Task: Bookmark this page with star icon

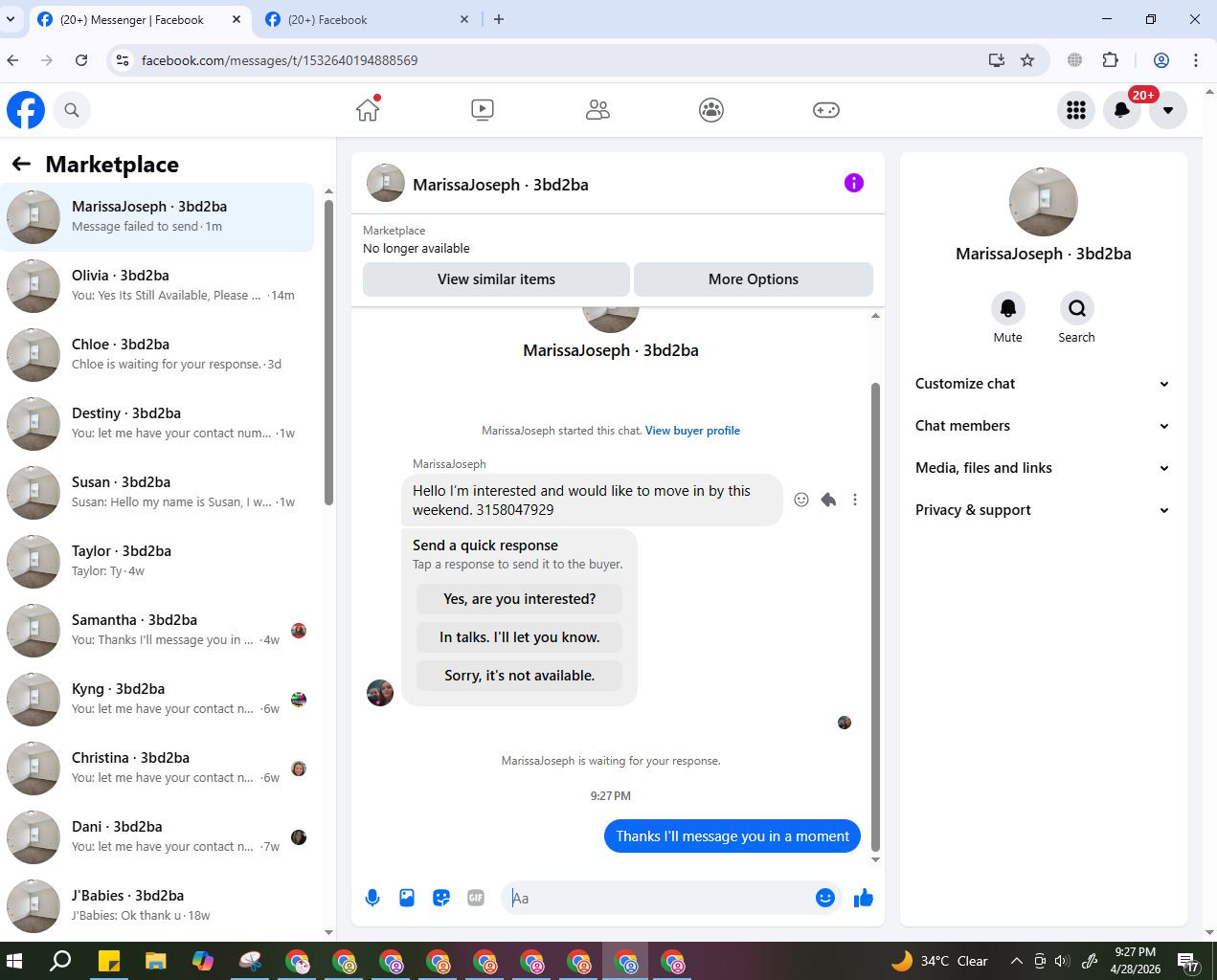Action: (1027, 60)
